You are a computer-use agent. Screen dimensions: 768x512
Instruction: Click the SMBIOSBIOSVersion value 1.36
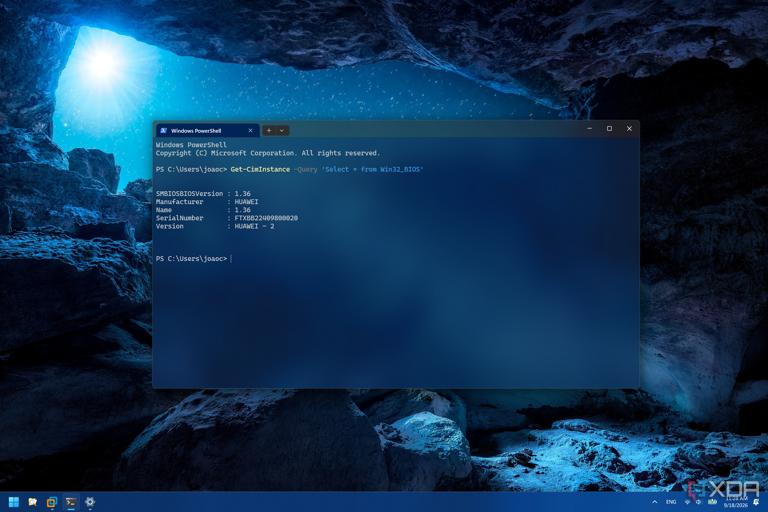(x=242, y=194)
